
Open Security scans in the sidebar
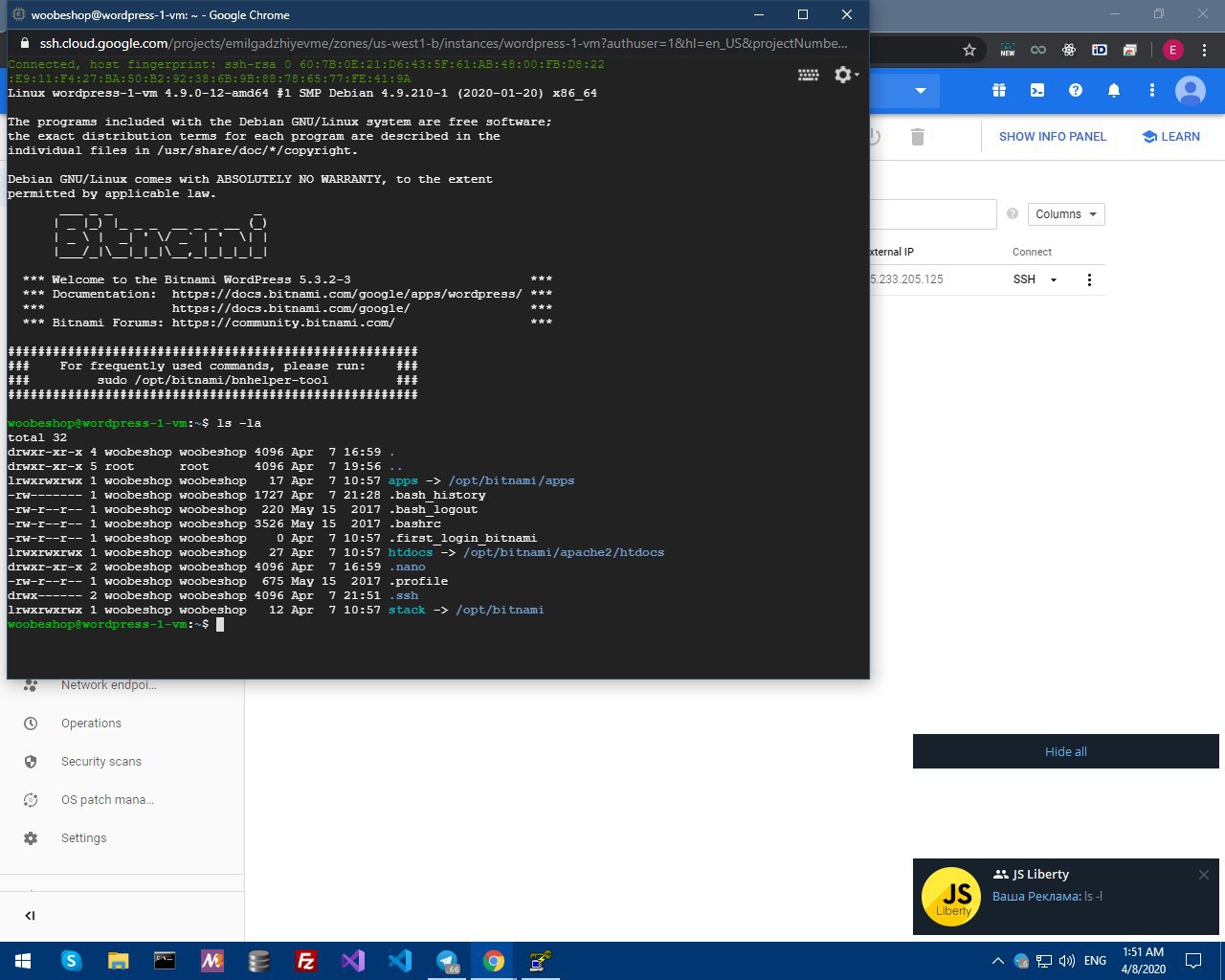[100, 762]
